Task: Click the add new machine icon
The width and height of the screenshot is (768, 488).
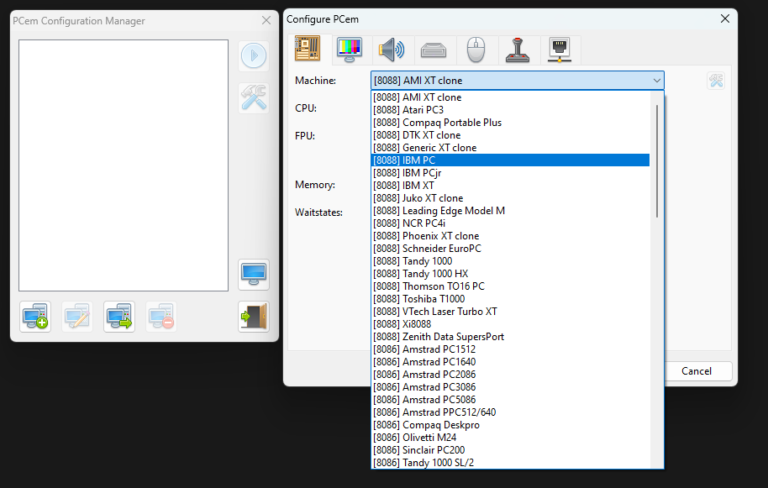Action: [x=35, y=317]
